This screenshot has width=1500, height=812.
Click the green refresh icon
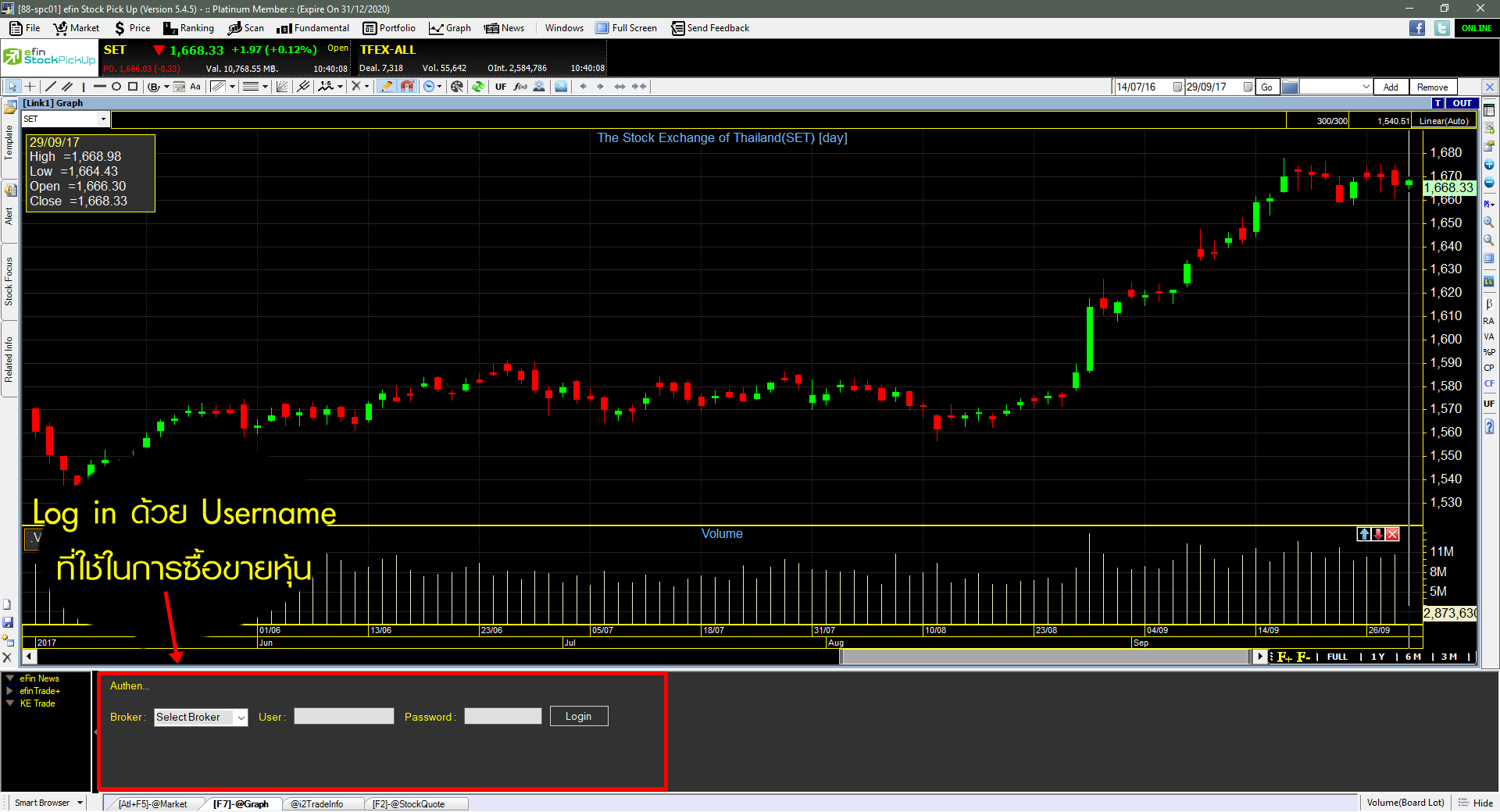pos(477,87)
